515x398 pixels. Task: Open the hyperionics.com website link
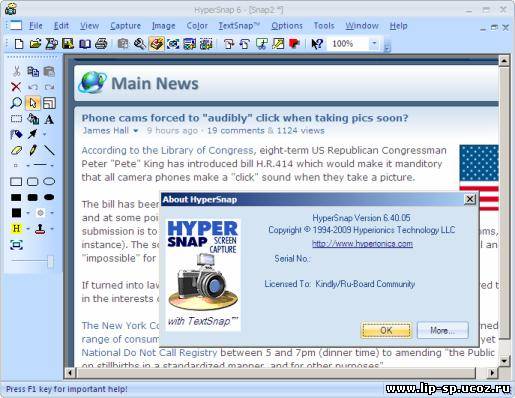pyautogui.click(x=362, y=244)
